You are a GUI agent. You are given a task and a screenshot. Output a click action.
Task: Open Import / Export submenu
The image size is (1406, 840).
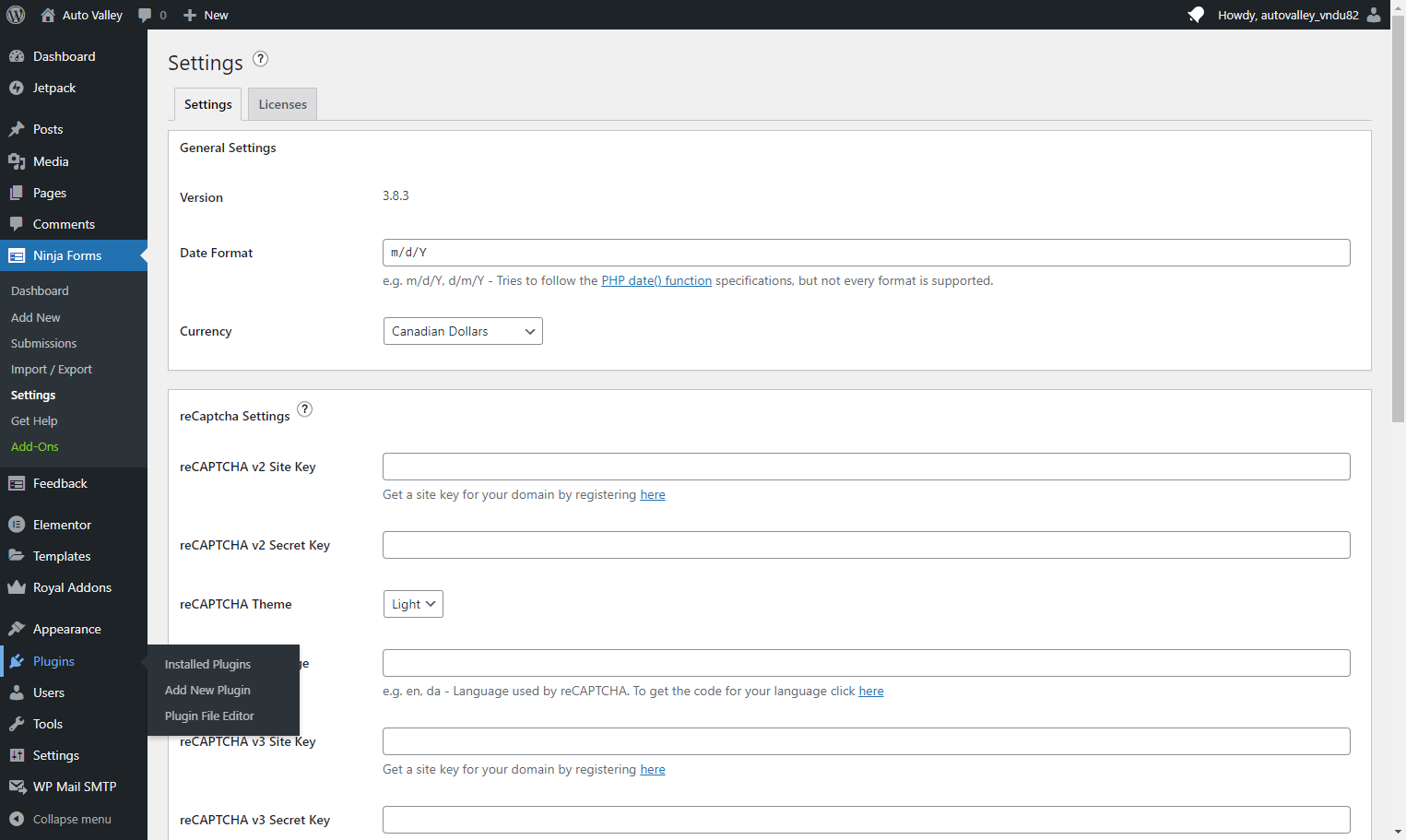52,369
